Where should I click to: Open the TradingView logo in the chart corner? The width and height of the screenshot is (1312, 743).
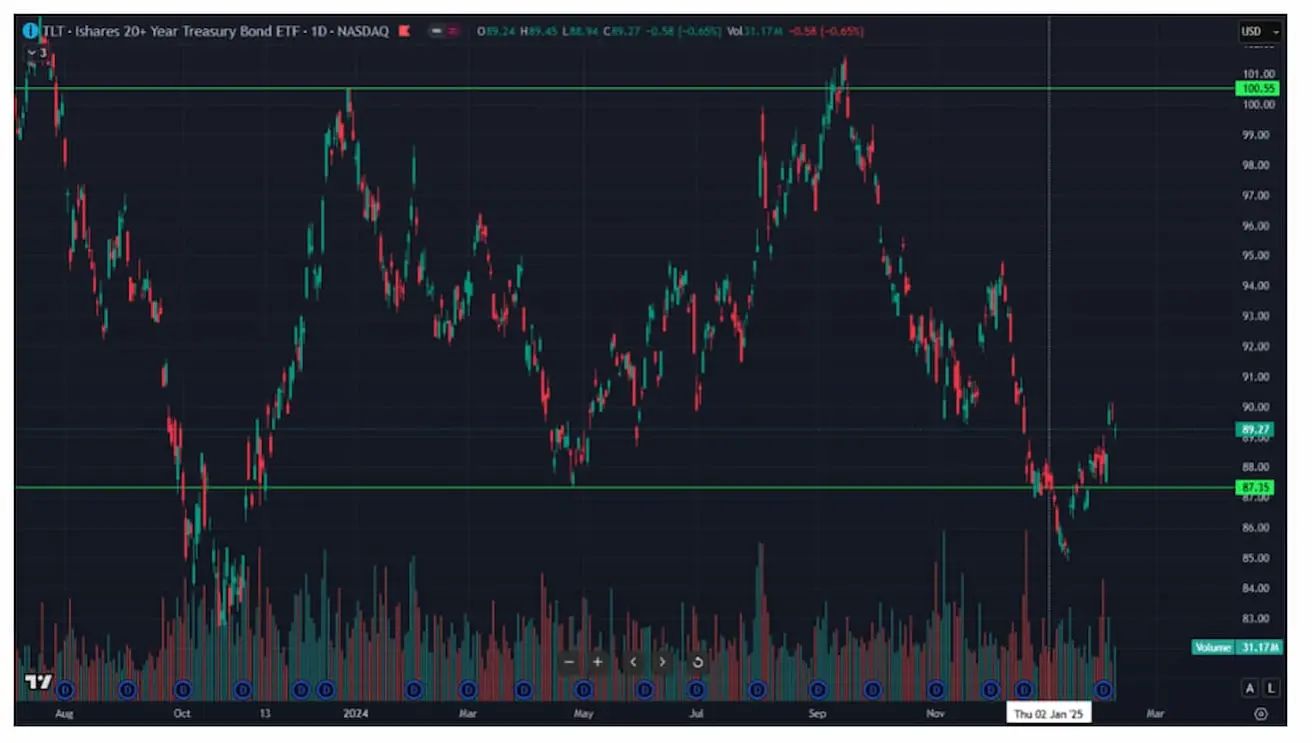[x=38, y=682]
